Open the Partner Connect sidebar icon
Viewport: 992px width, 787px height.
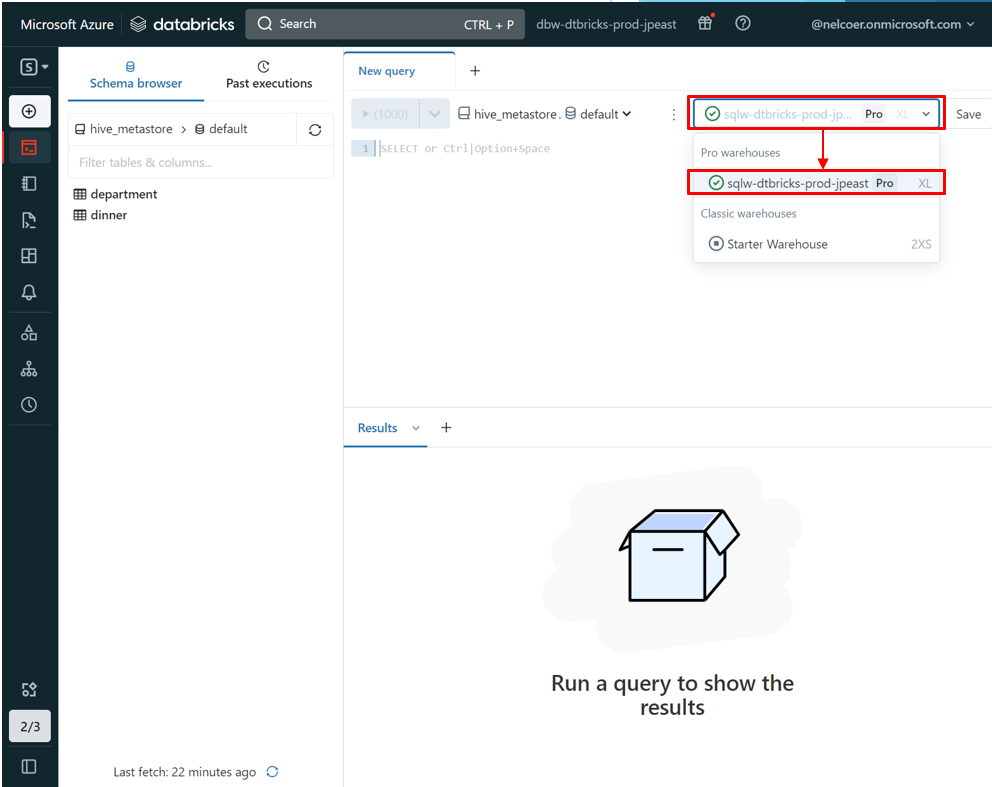tap(29, 690)
